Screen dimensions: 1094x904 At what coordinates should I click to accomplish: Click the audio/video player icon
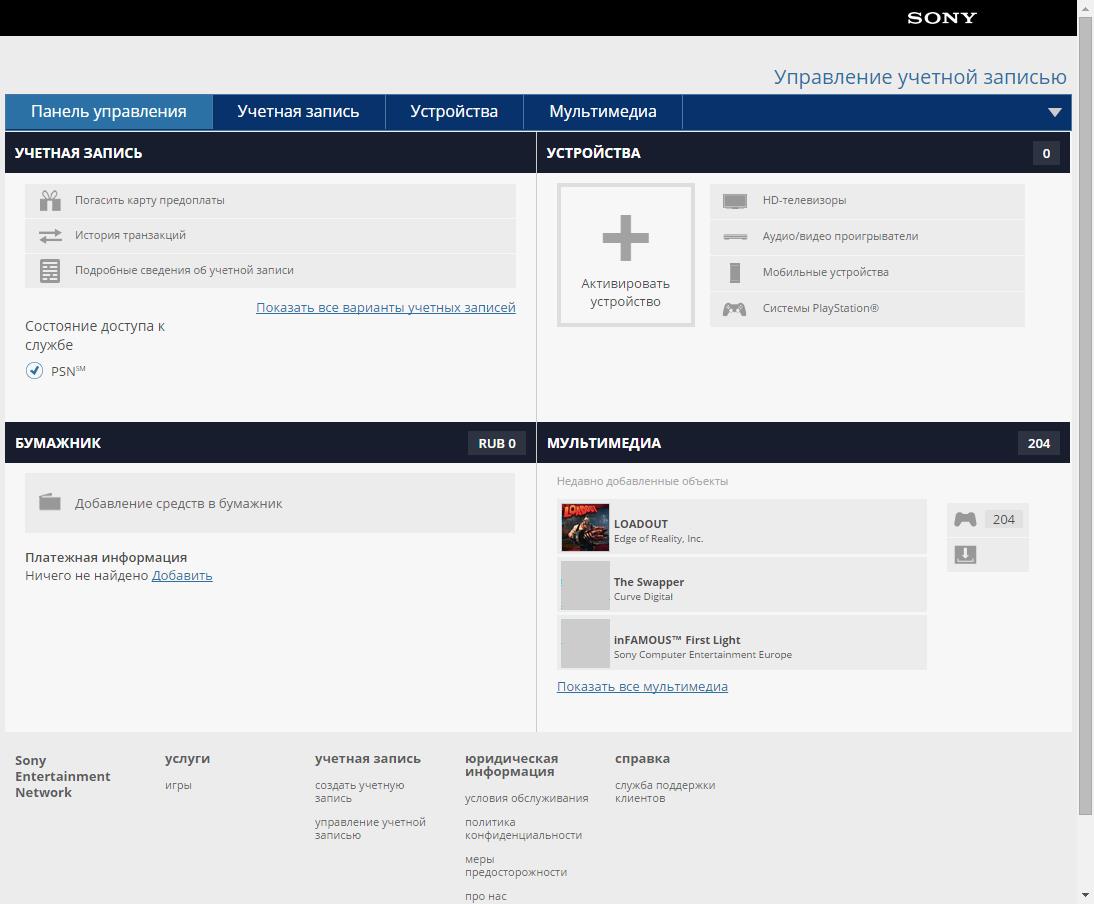click(x=735, y=236)
